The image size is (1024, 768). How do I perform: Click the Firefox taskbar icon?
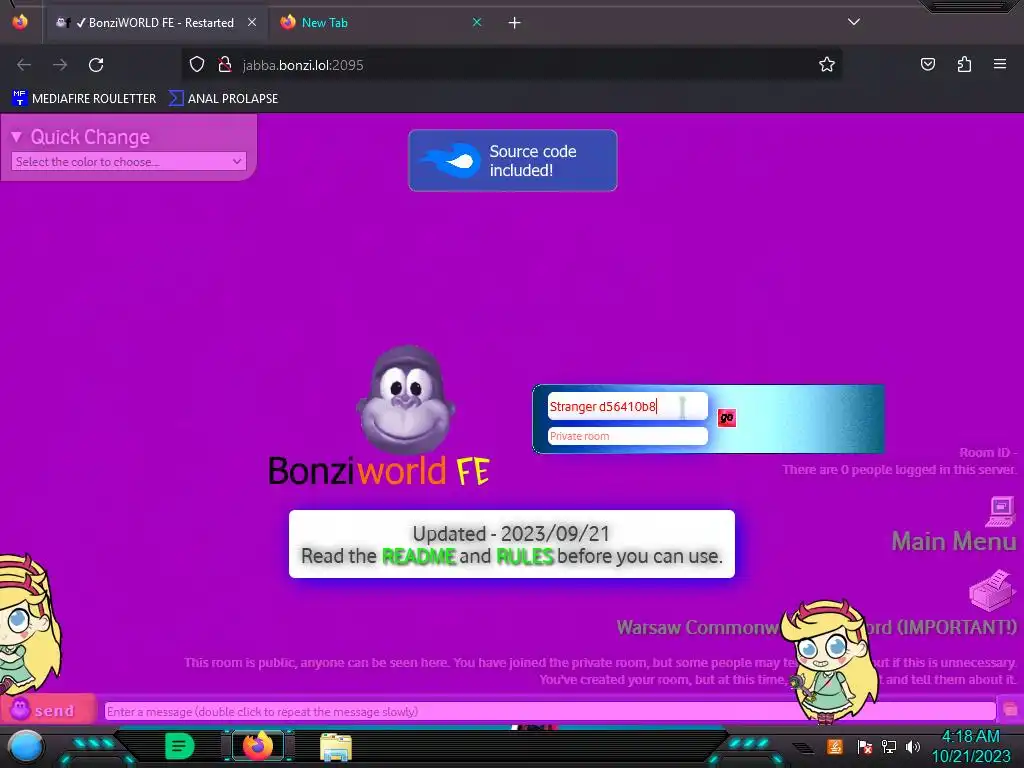coord(258,746)
